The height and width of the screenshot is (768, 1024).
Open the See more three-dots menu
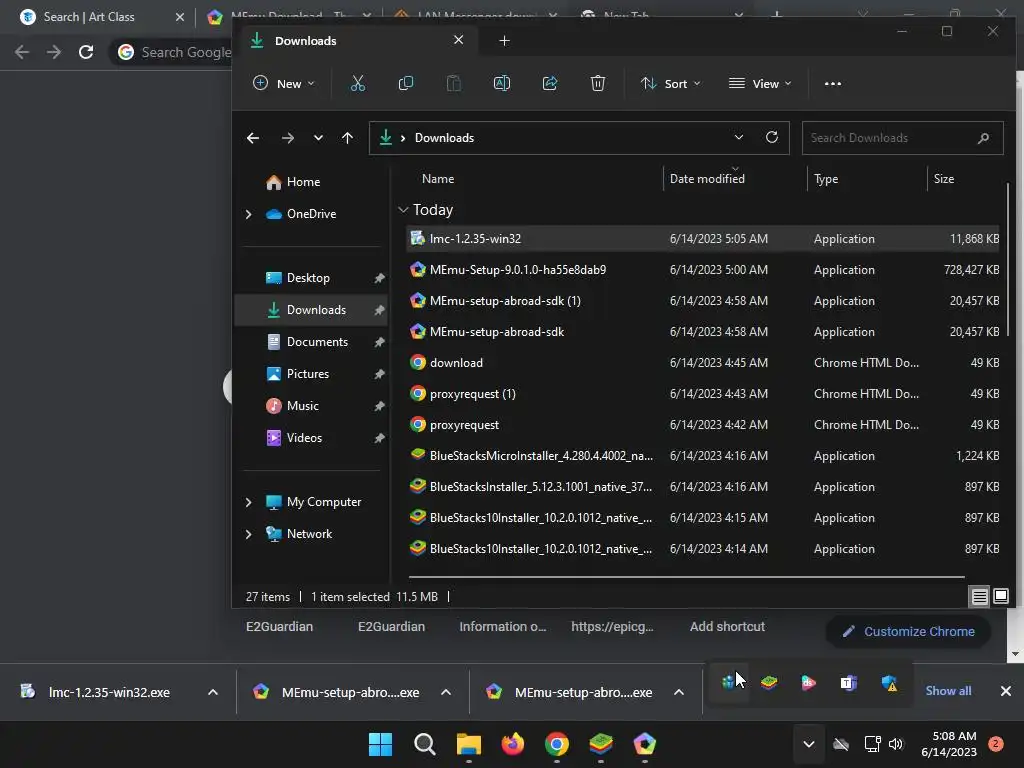point(833,84)
